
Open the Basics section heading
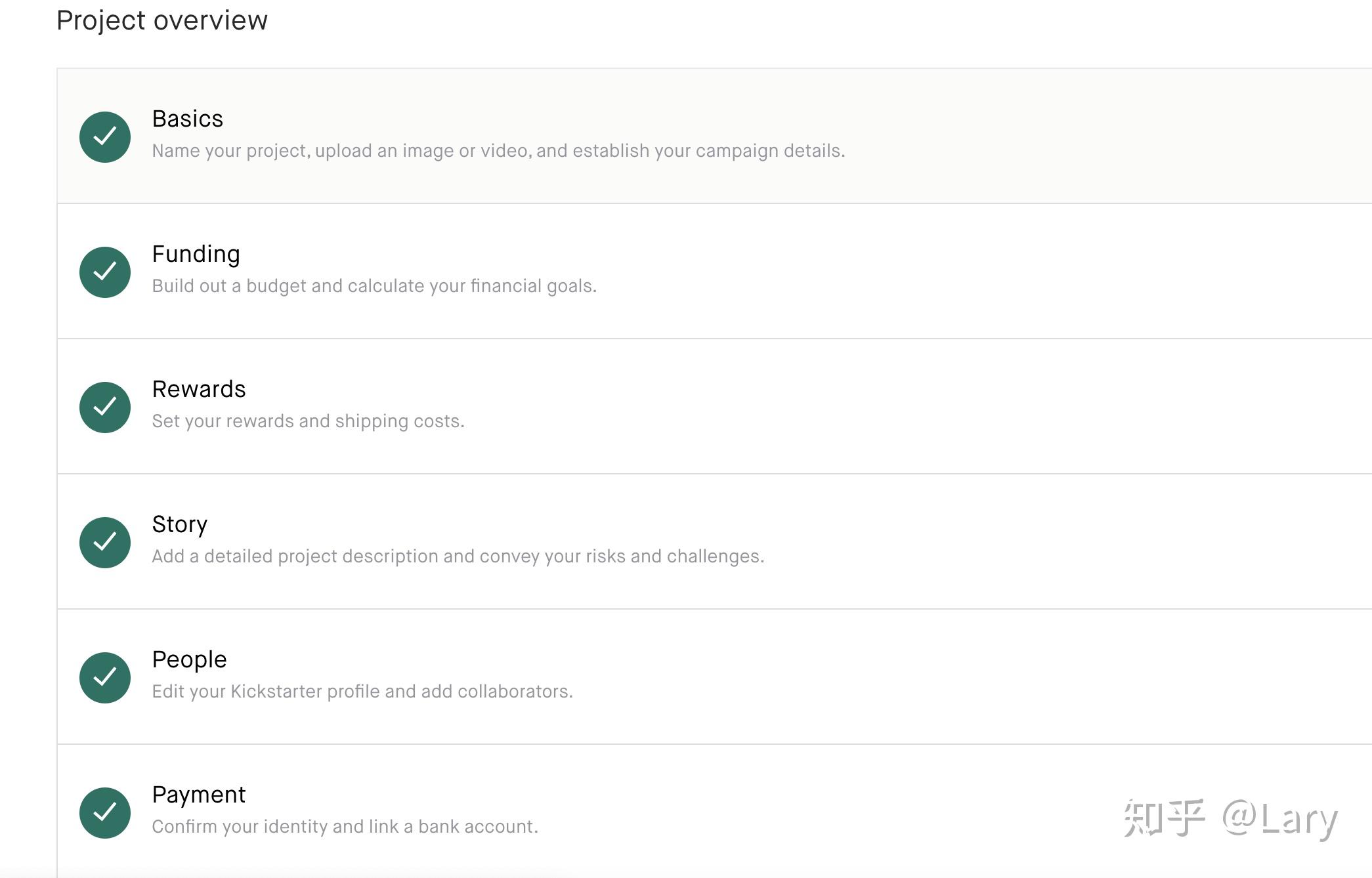(x=188, y=119)
